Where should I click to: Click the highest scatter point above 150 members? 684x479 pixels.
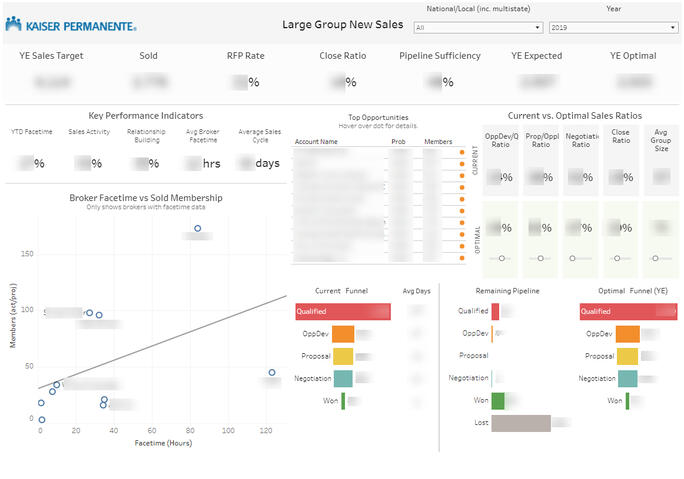[x=197, y=229]
